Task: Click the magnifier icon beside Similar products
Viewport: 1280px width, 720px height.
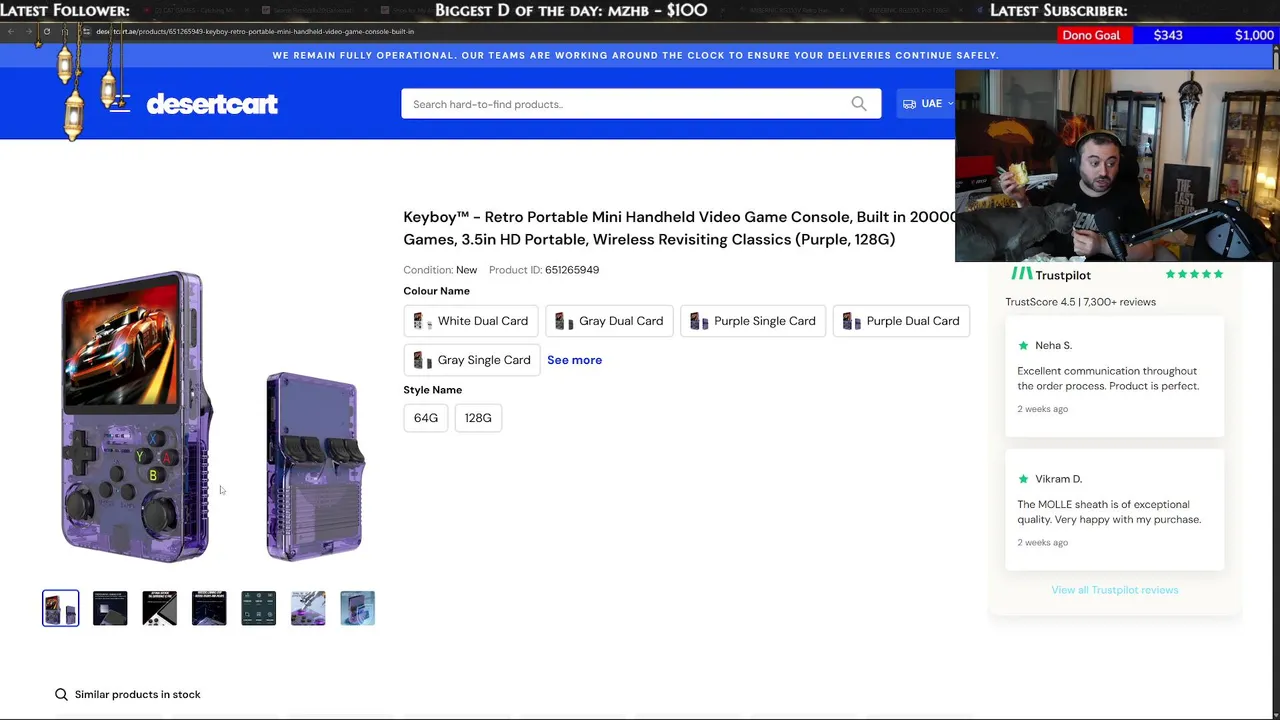Action: click(x=61, y=694)
